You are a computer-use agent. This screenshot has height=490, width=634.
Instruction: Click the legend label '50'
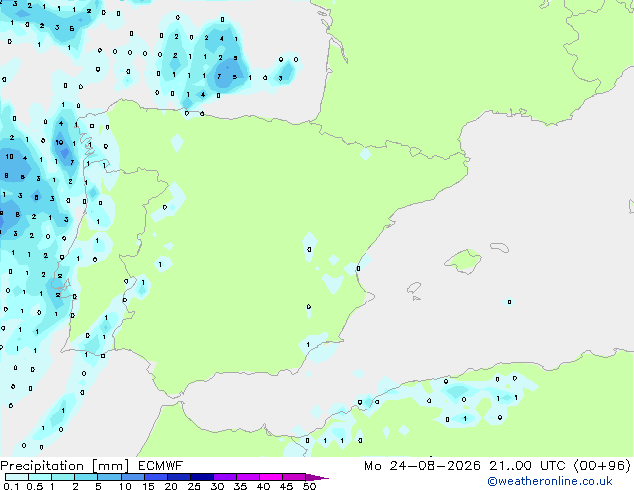click(x=309, y=486)
